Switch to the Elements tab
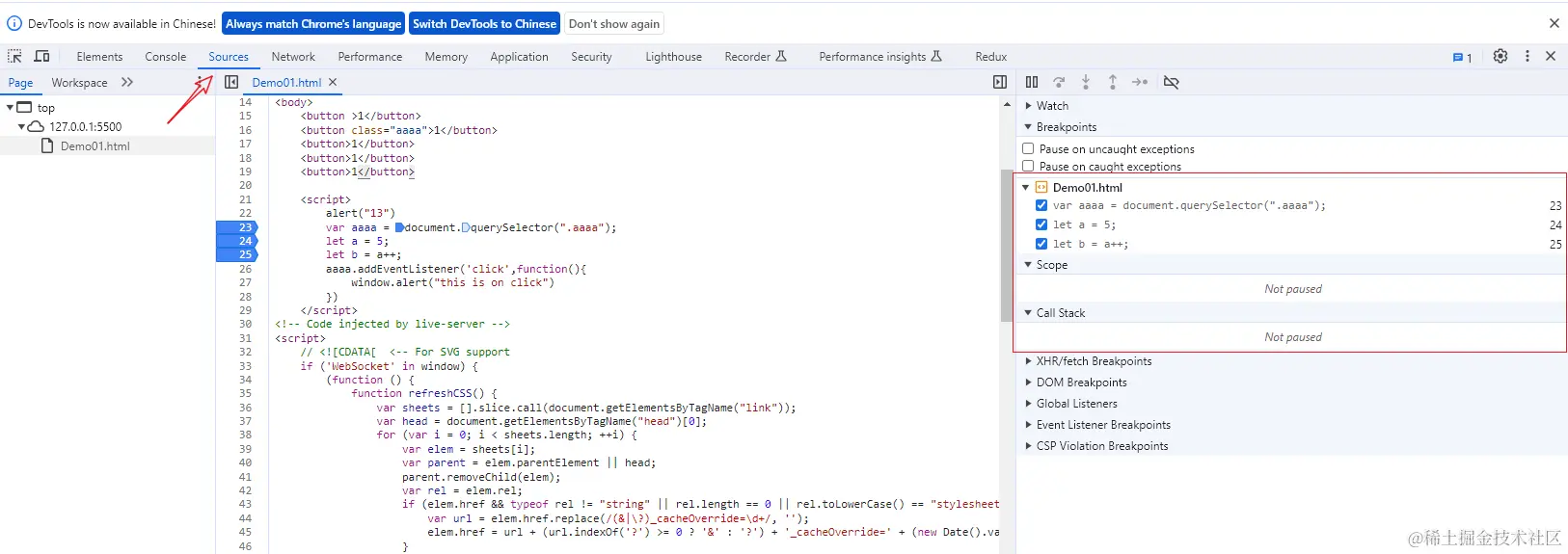 [x=99, y=57]
